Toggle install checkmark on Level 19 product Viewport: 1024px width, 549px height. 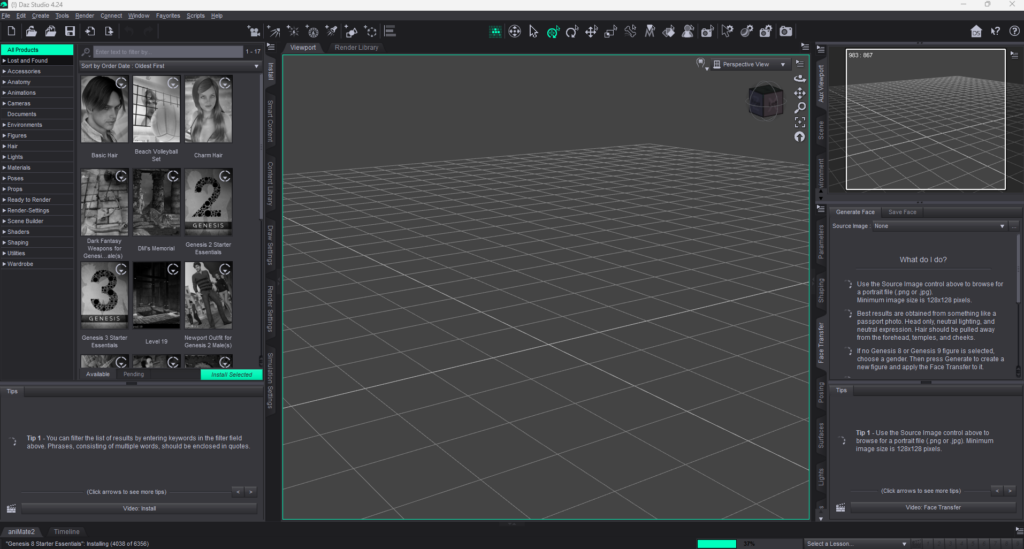coord(173,268)
